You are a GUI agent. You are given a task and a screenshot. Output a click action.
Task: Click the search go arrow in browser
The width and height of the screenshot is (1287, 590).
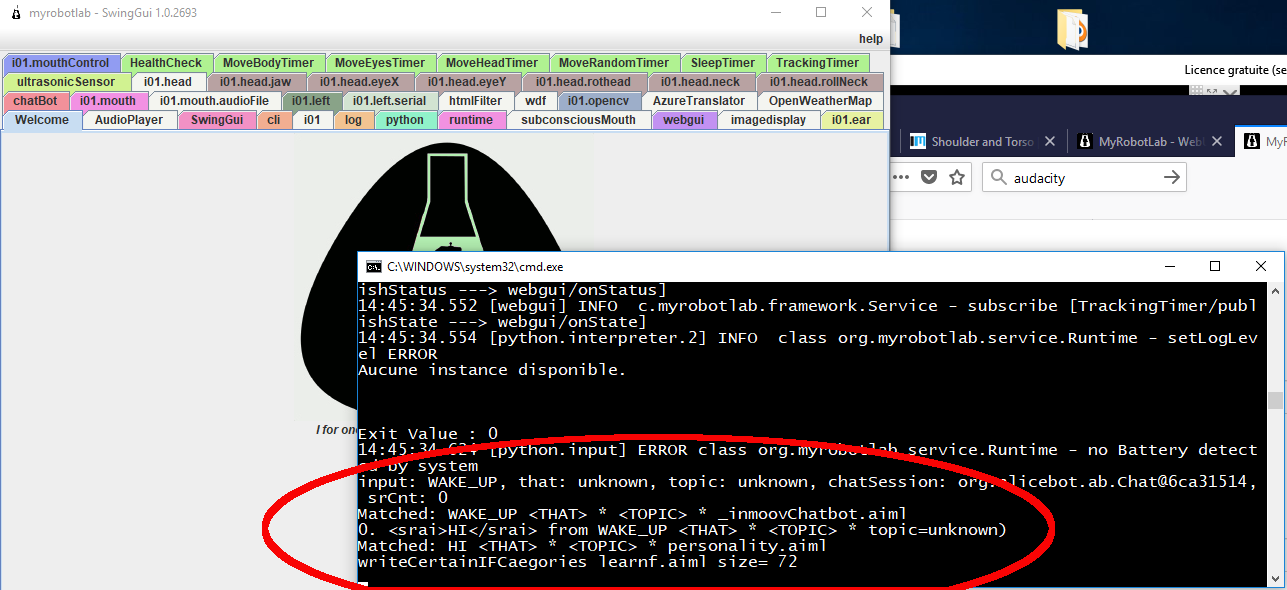point(1172,178)
